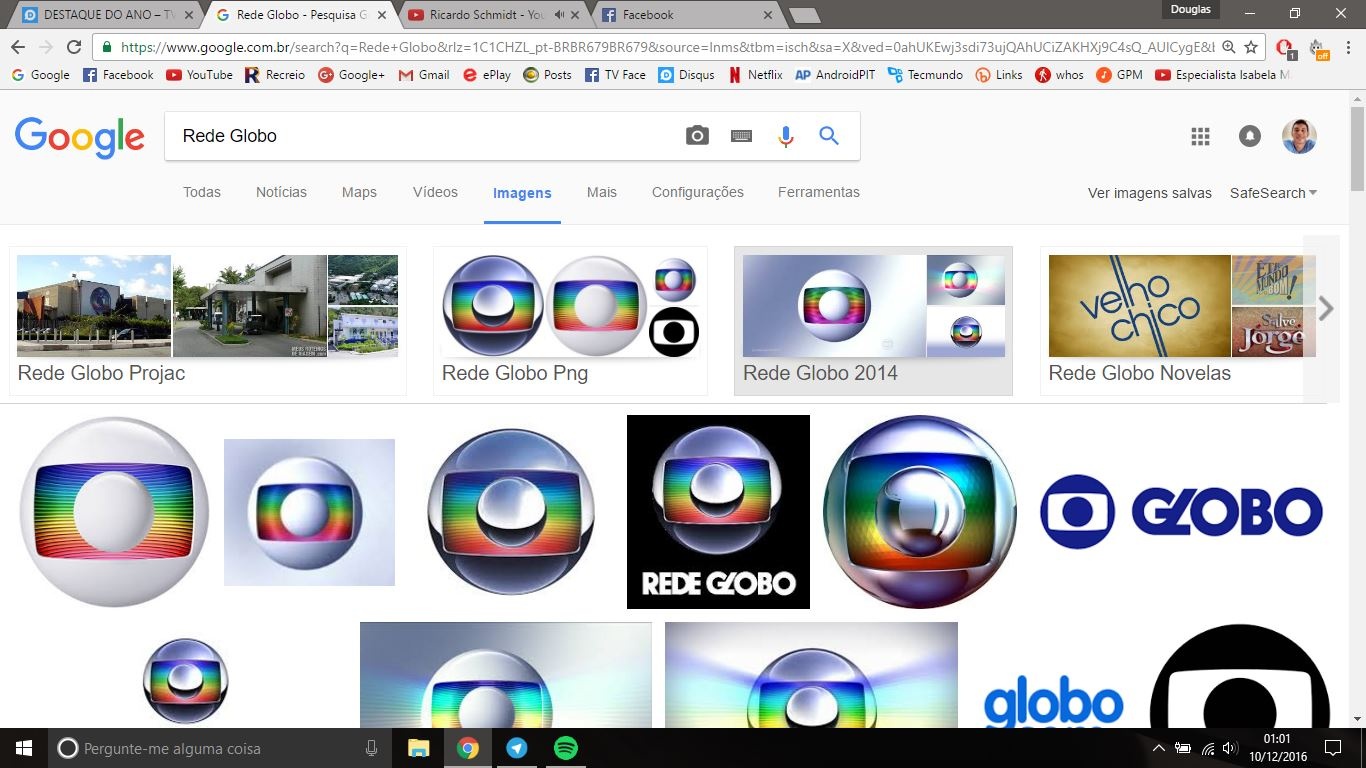Switch to the Todas results tab
The height and width of the screenshot is (768, 1366).
tap(202, 192)
